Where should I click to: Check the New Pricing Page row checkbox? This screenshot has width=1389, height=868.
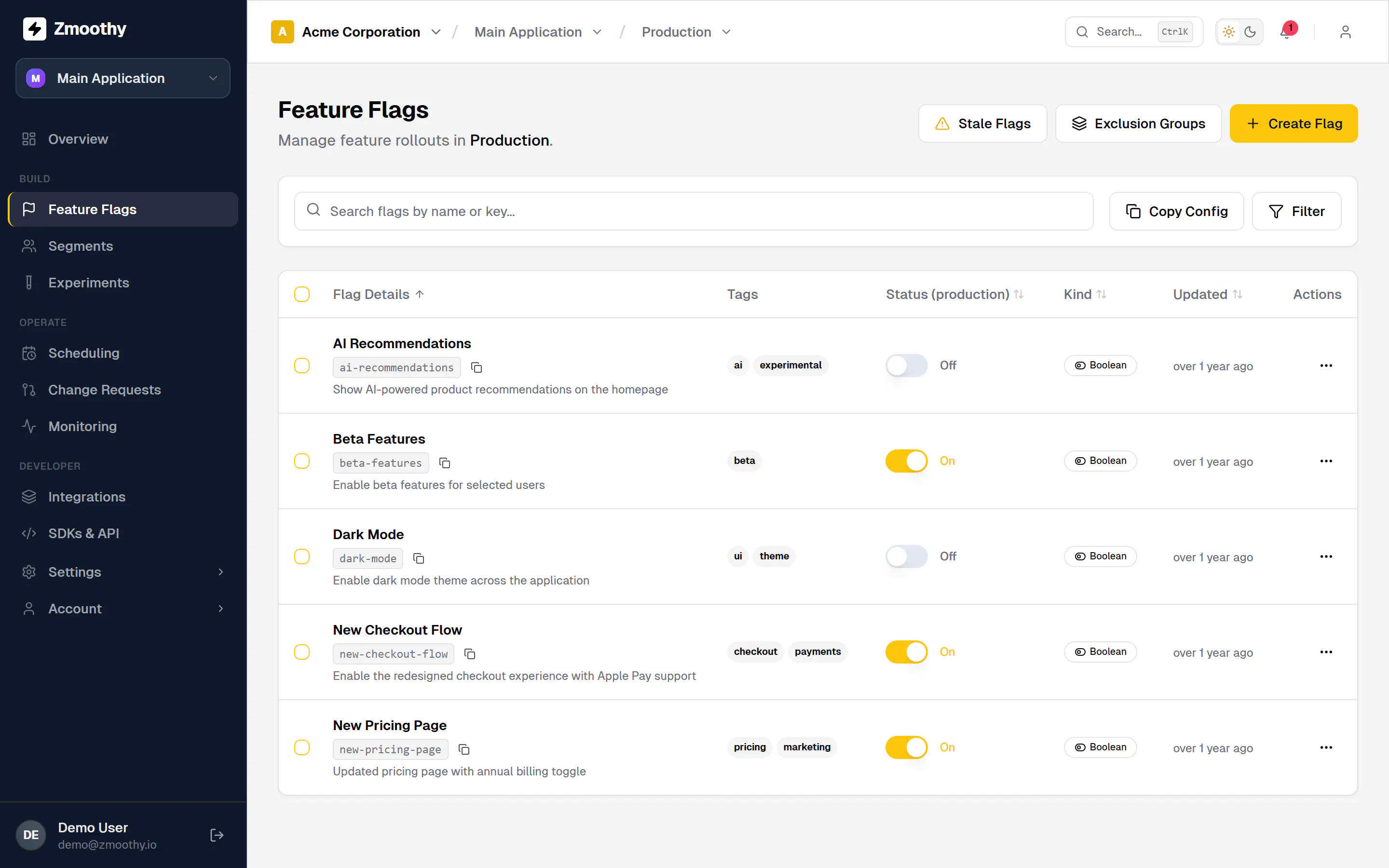302,747
